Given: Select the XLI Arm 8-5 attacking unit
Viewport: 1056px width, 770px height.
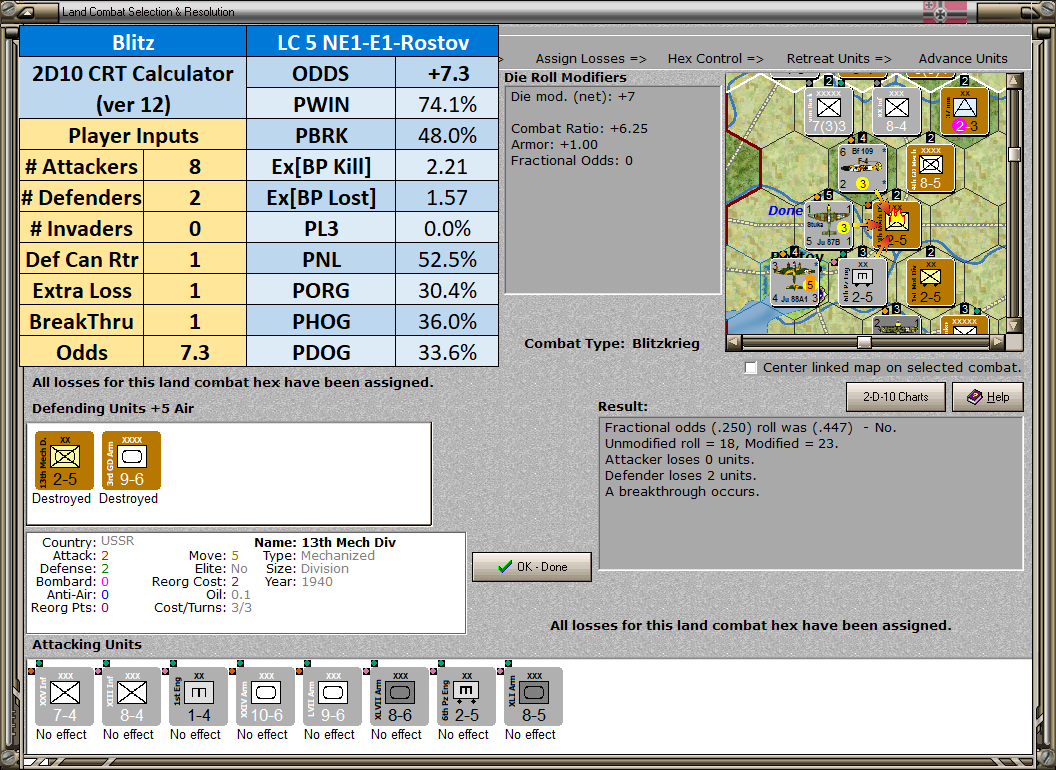Looking at the screenshot, I should pos(533,697).
